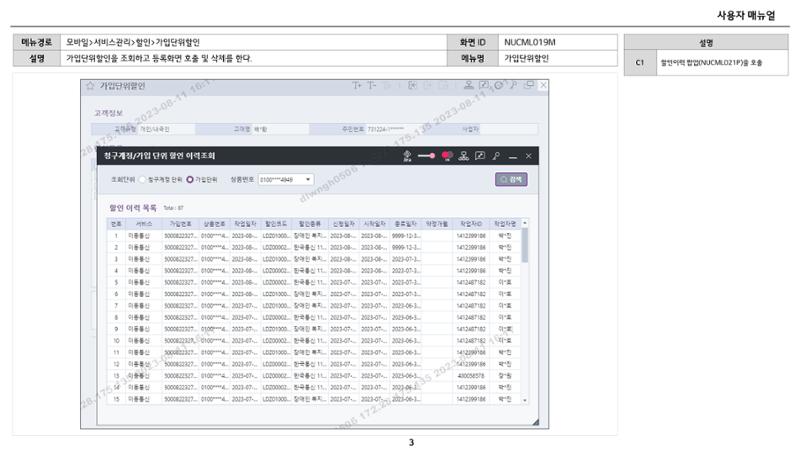The image size is (800, 450).
Task: Sort by the 상품번호 column header
Action: point(214,224)
